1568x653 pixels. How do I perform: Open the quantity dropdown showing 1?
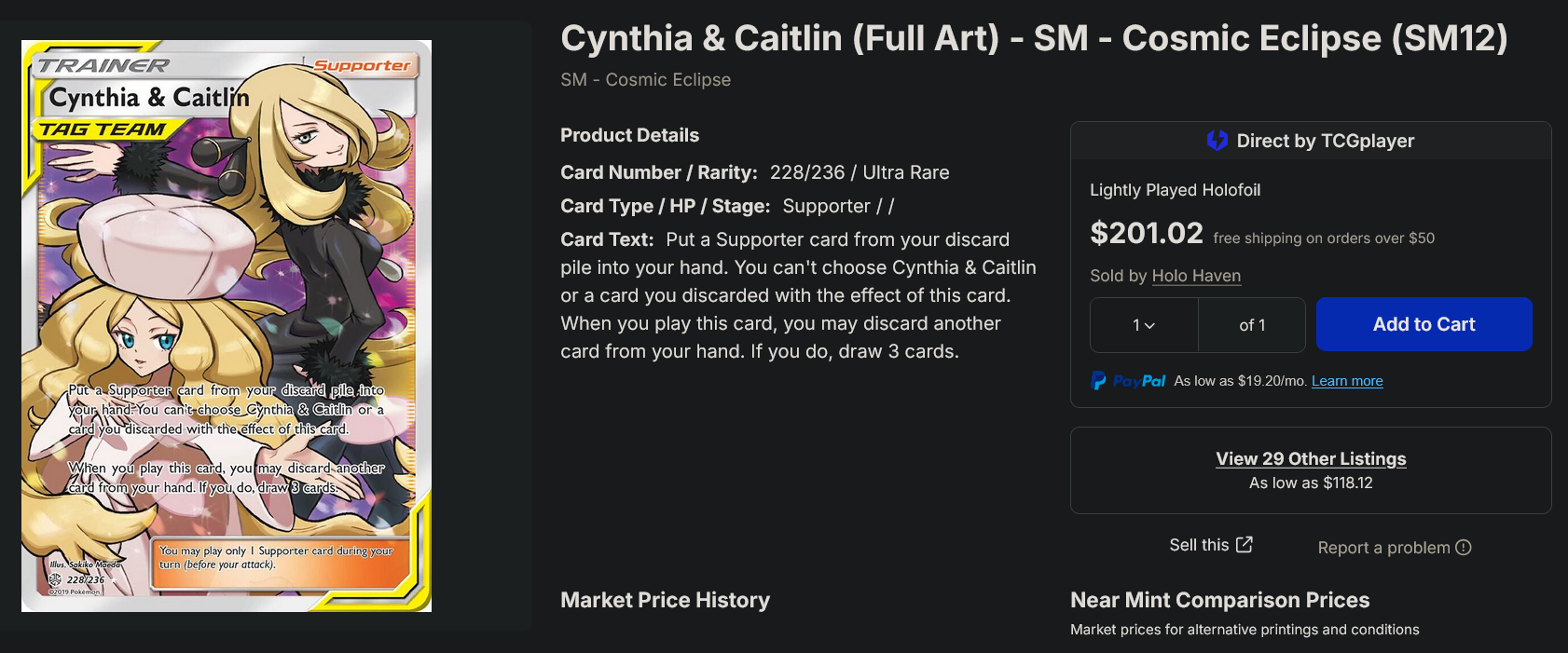[1144, 325]
